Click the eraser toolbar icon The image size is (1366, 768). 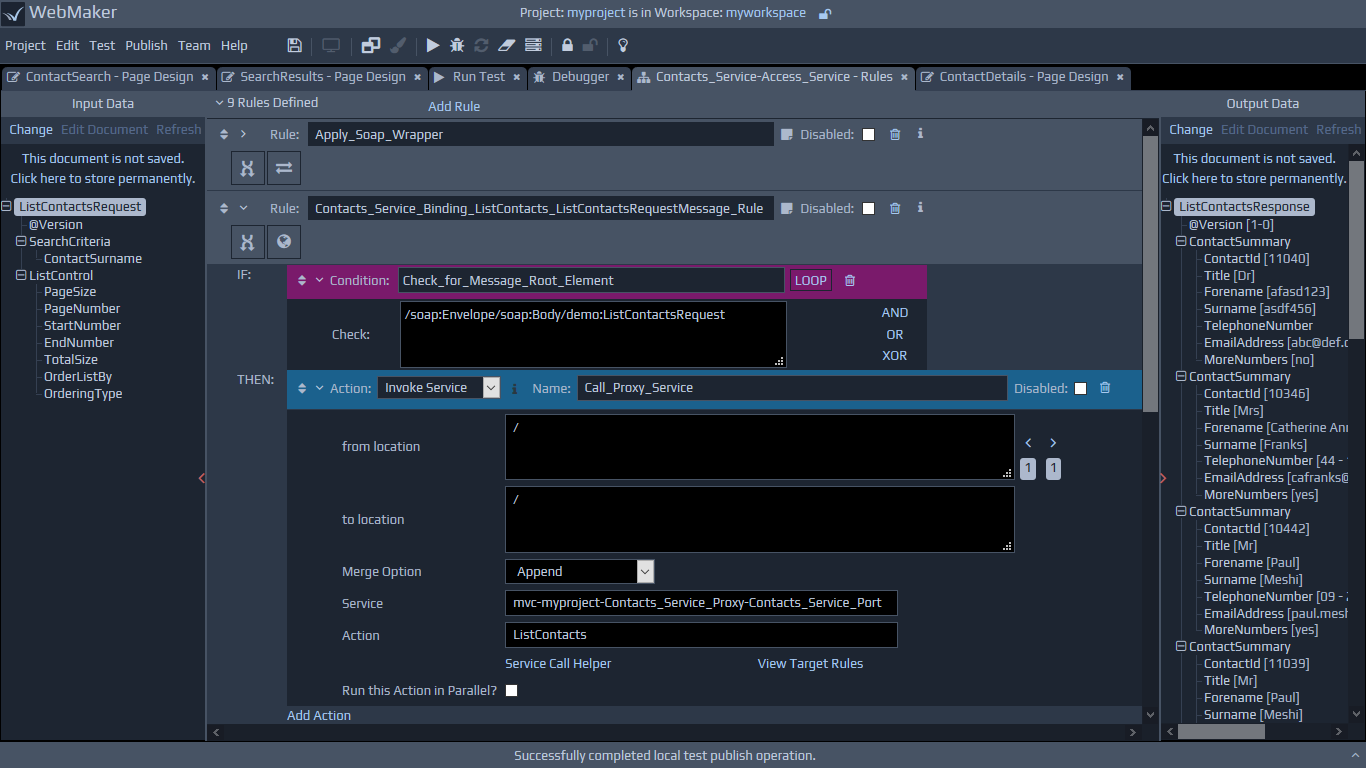[506, 45]
